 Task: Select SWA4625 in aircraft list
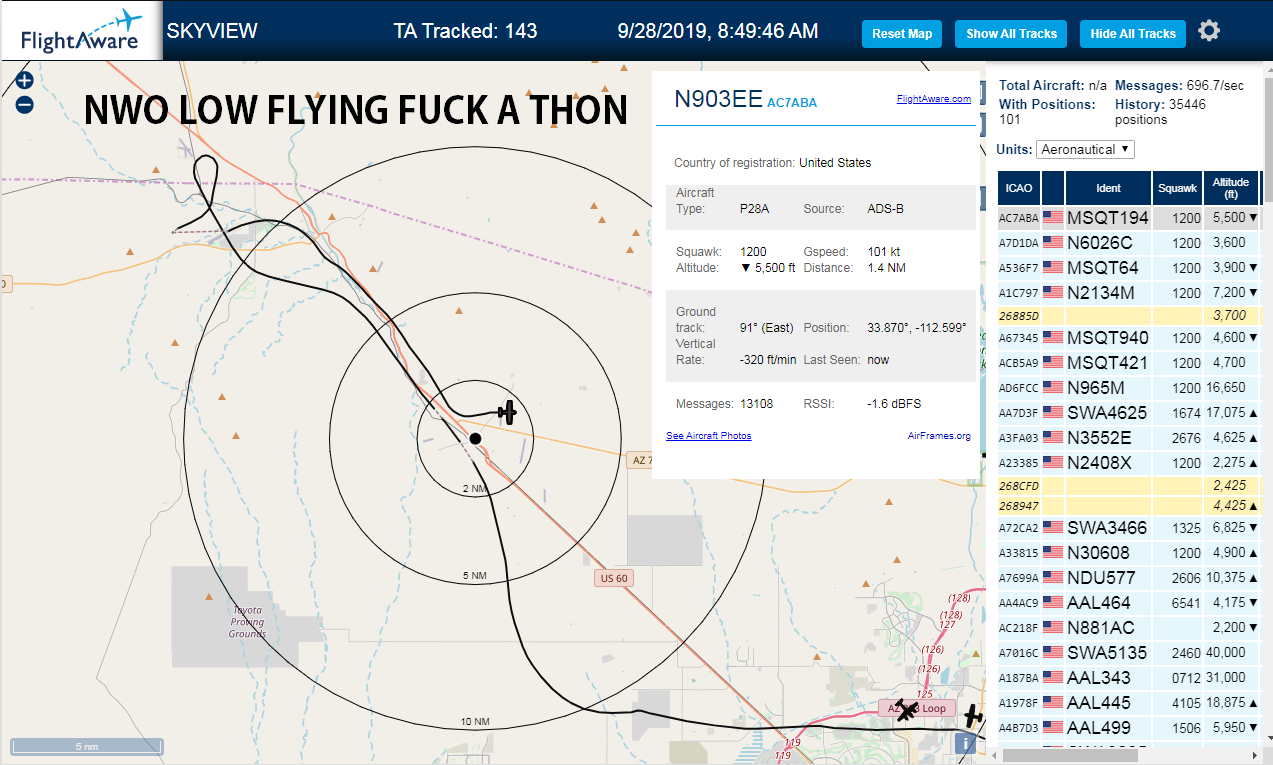point(1128,412)
